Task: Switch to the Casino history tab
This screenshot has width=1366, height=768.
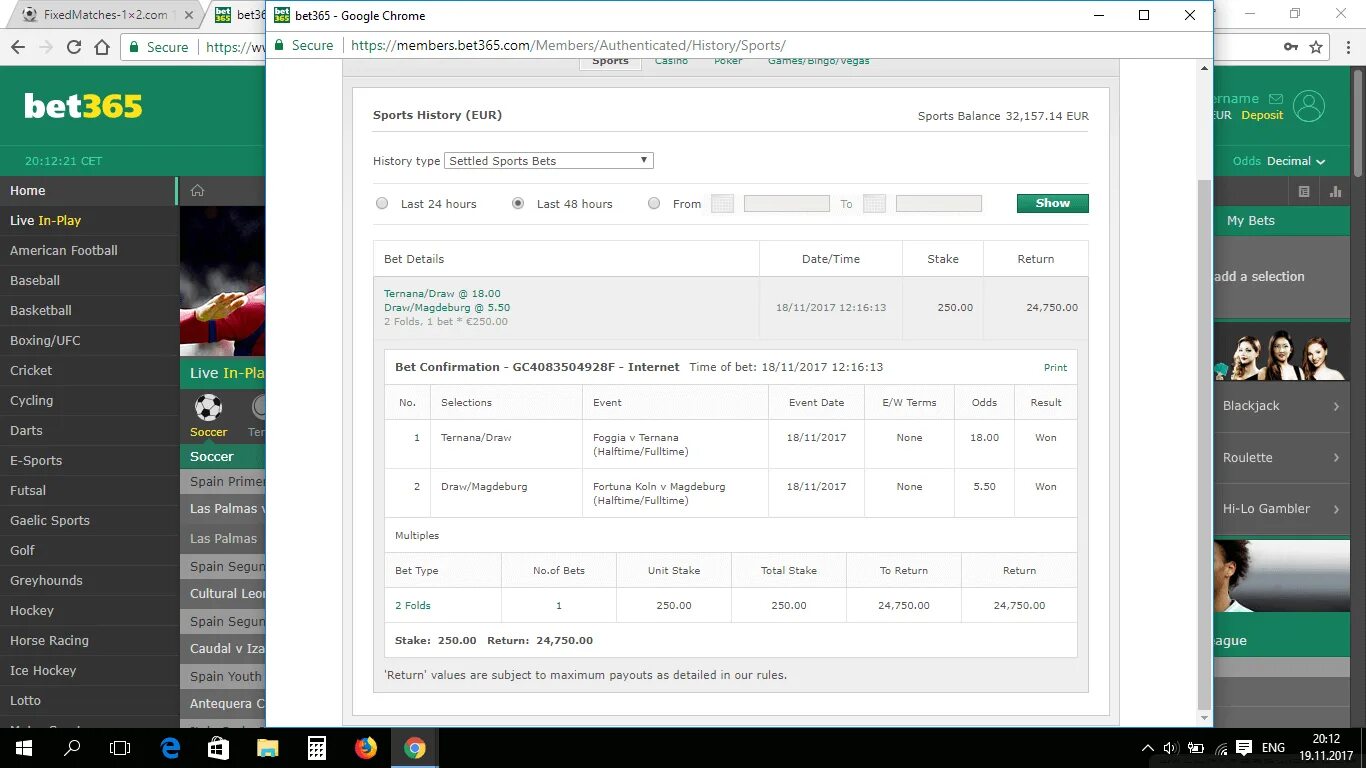Action: pos(672,61)
